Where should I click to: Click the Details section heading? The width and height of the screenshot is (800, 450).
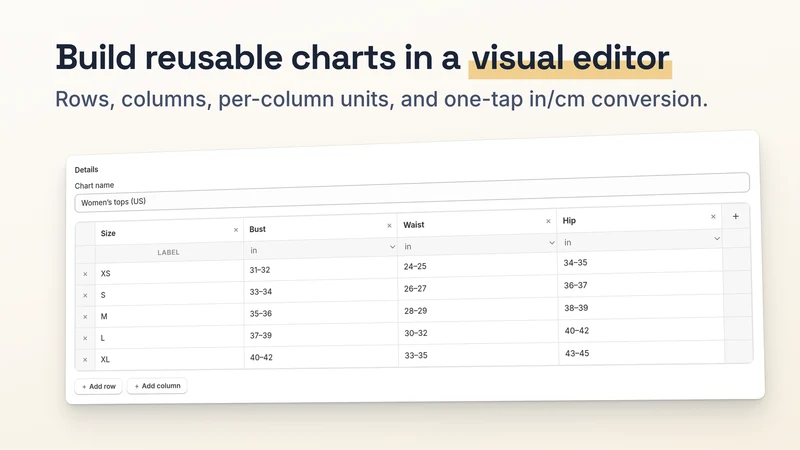coord(86,169)
